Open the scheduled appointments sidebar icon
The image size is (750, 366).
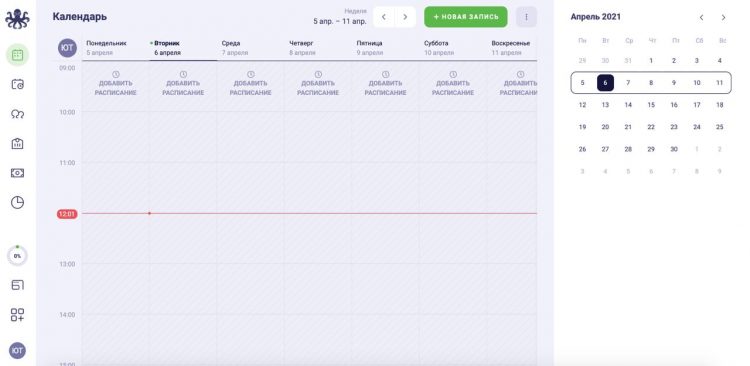point(17,85)
